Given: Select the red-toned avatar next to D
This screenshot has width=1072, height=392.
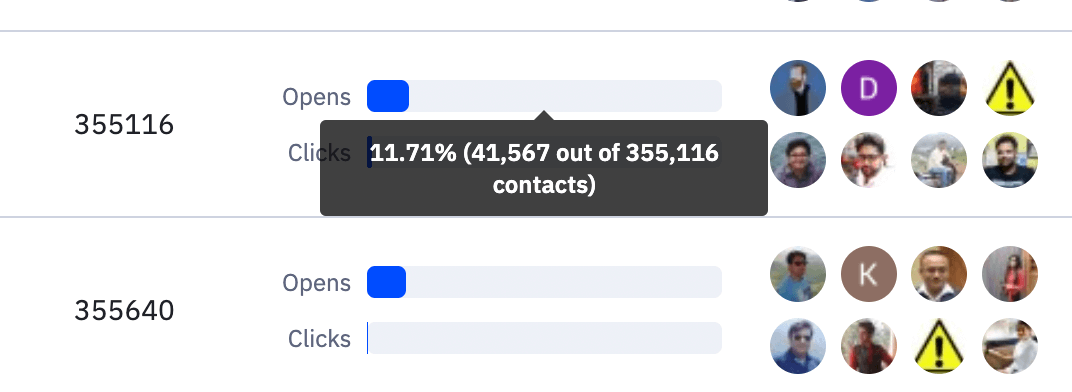Looking at the screenshot, I should pos(939,88).
